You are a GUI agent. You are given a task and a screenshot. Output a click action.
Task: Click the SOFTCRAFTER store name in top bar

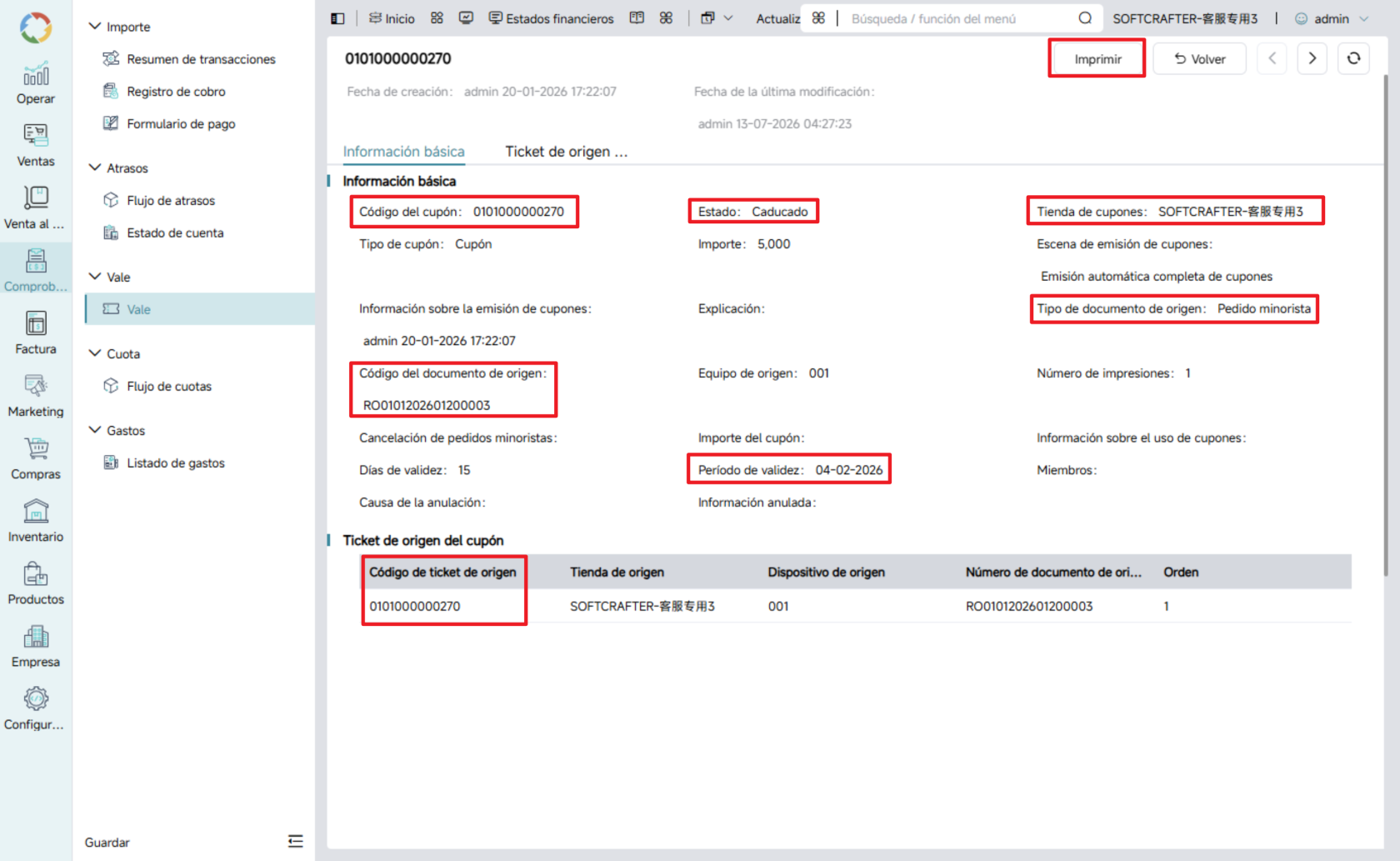tap(1185, 18)
